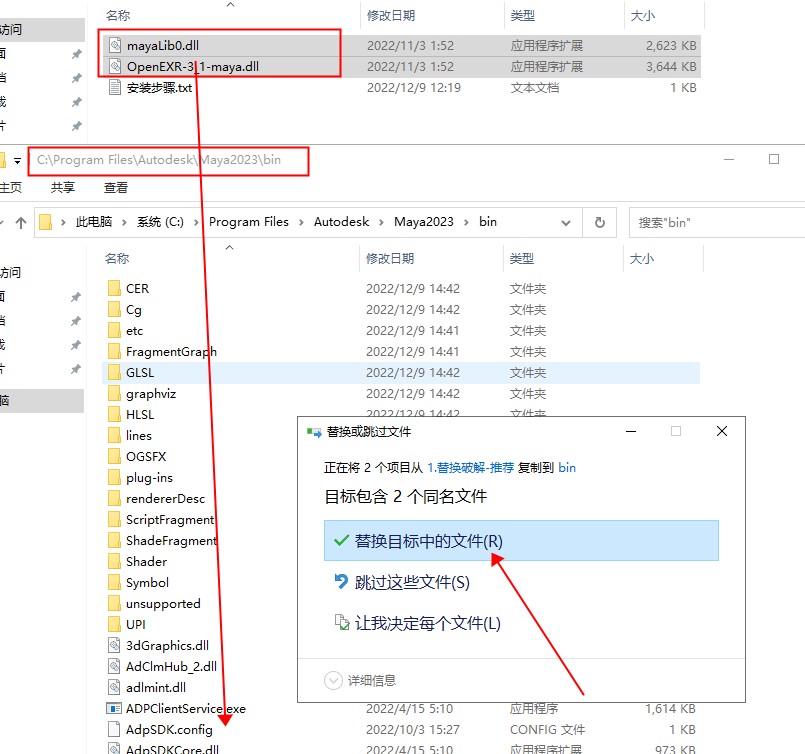Image resolution: width=805 pixels, height=754 pixels.
Task: Expand the chevron after Autodesk breadcrumb
Action: 381,222
